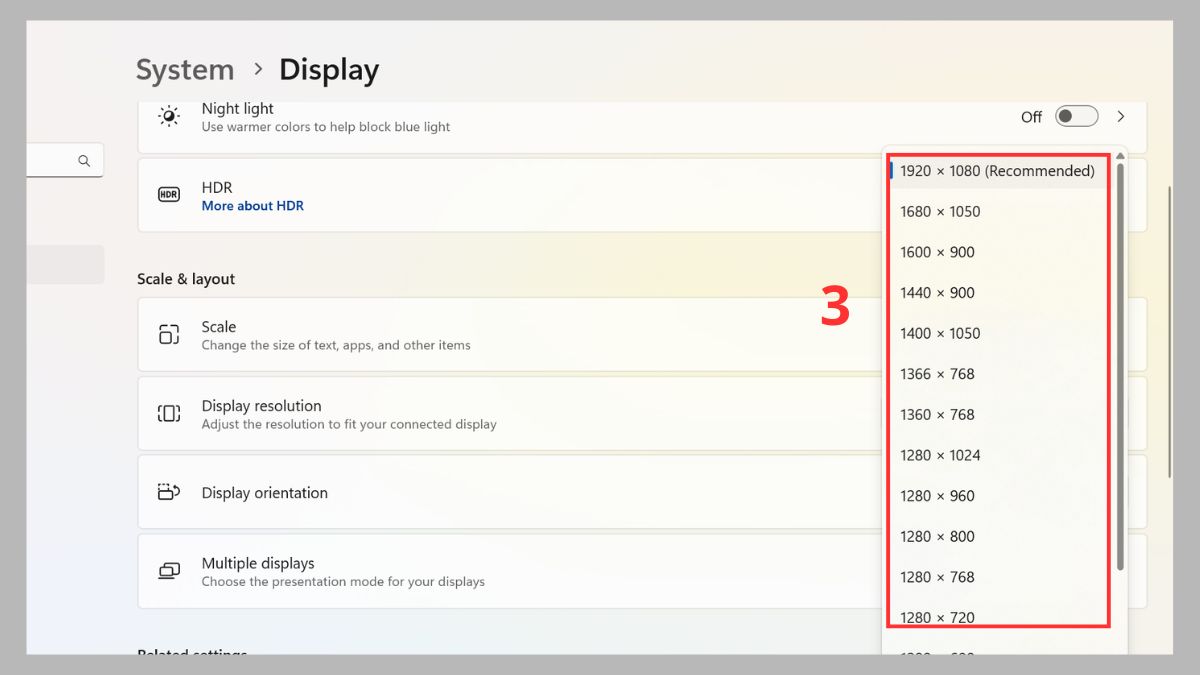
Task: Click the Night light icon
Action: pos(168,115)
